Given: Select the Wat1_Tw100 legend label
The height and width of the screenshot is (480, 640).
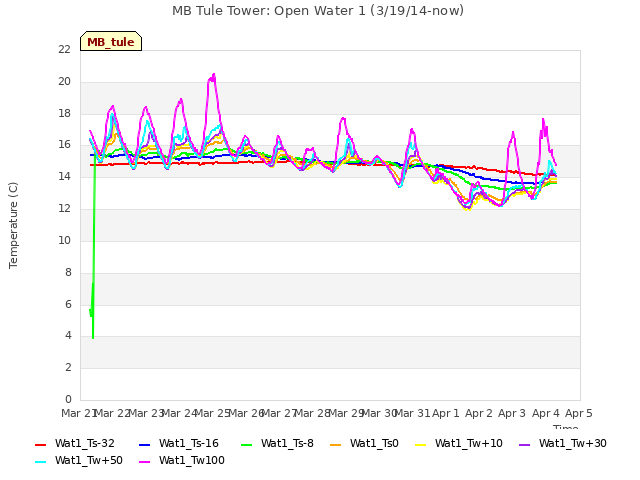Looking at the screenshot, I should (192, 461).
